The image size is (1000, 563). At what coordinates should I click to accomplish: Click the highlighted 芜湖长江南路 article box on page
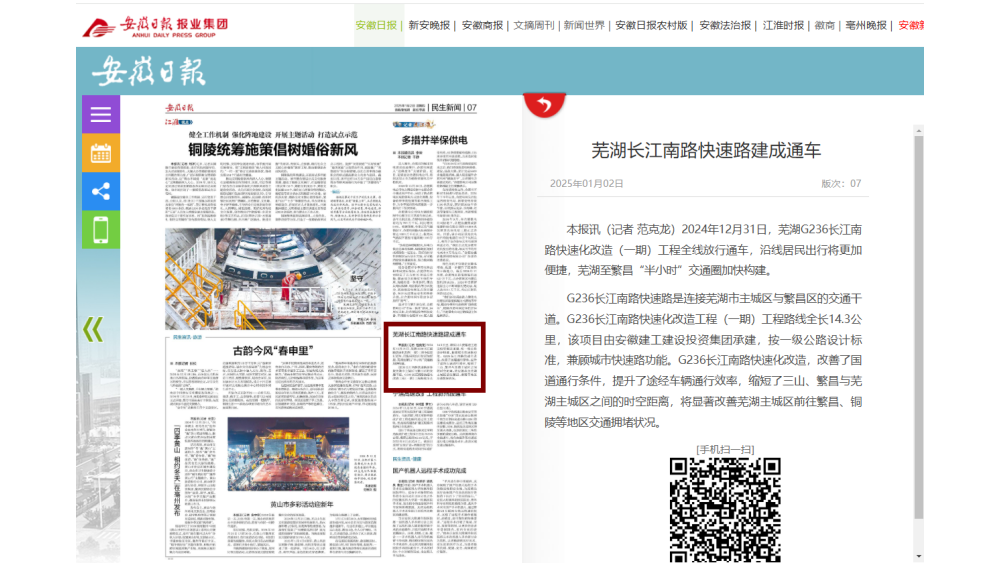click(434, 357)
